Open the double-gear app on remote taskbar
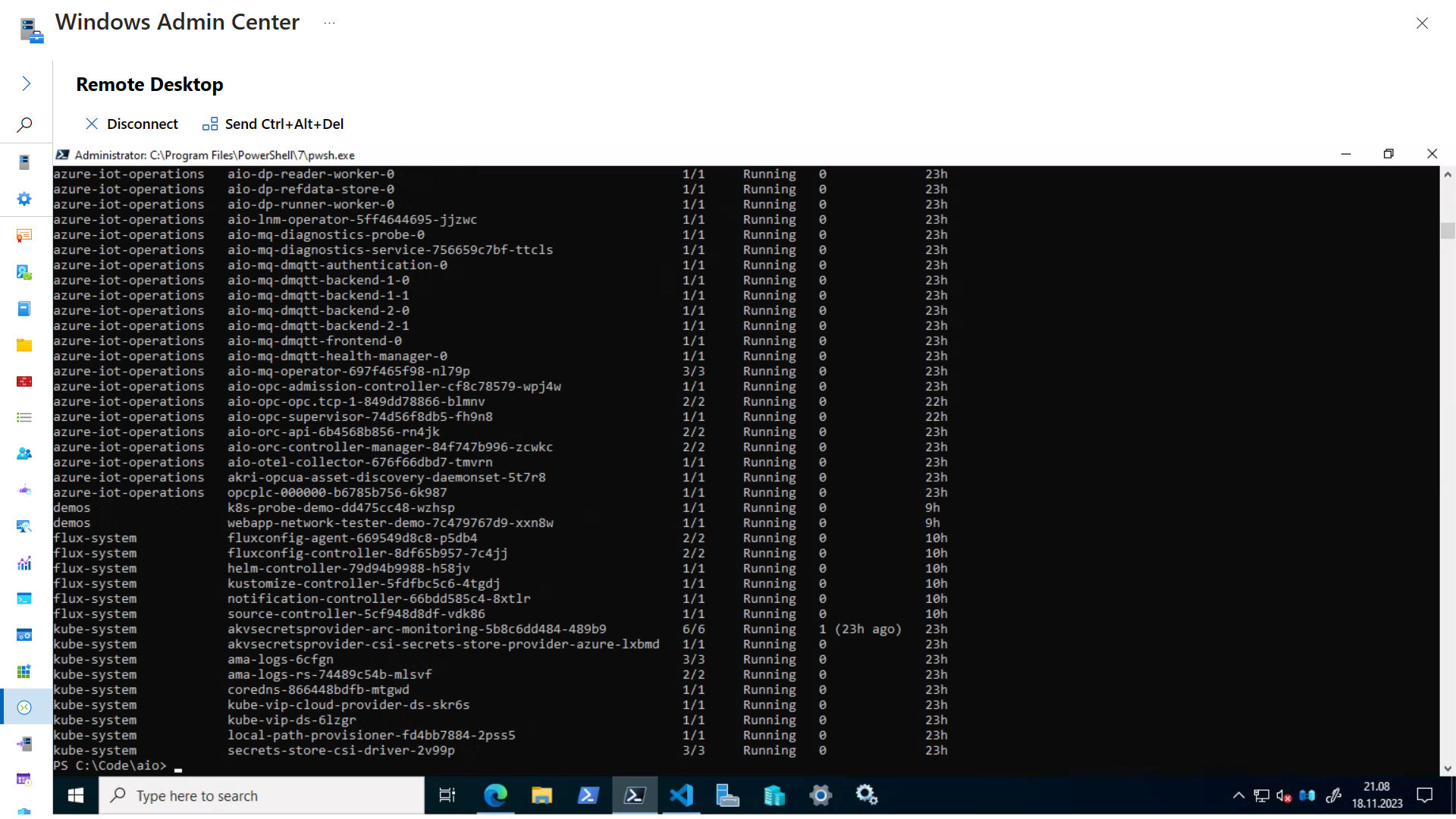 click(x=867, y=795)
